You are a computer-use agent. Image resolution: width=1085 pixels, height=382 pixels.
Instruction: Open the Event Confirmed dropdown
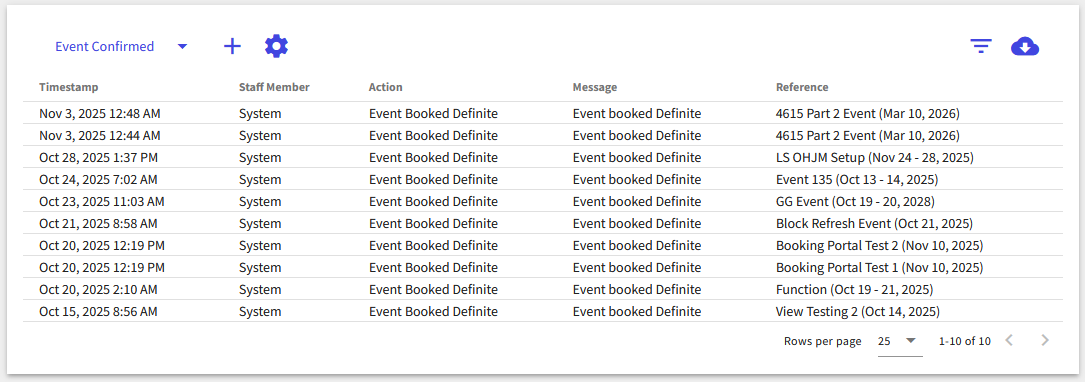[121, 46]
